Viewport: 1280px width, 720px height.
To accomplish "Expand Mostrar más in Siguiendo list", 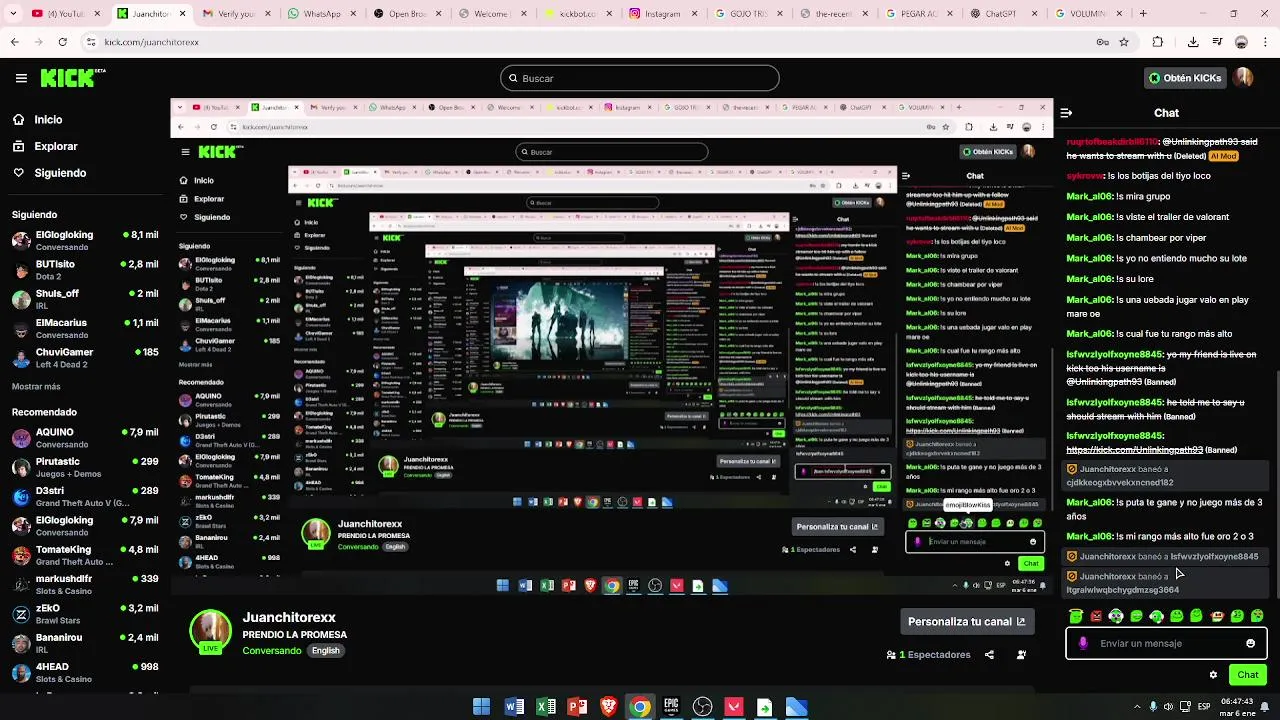I will 36,386.
